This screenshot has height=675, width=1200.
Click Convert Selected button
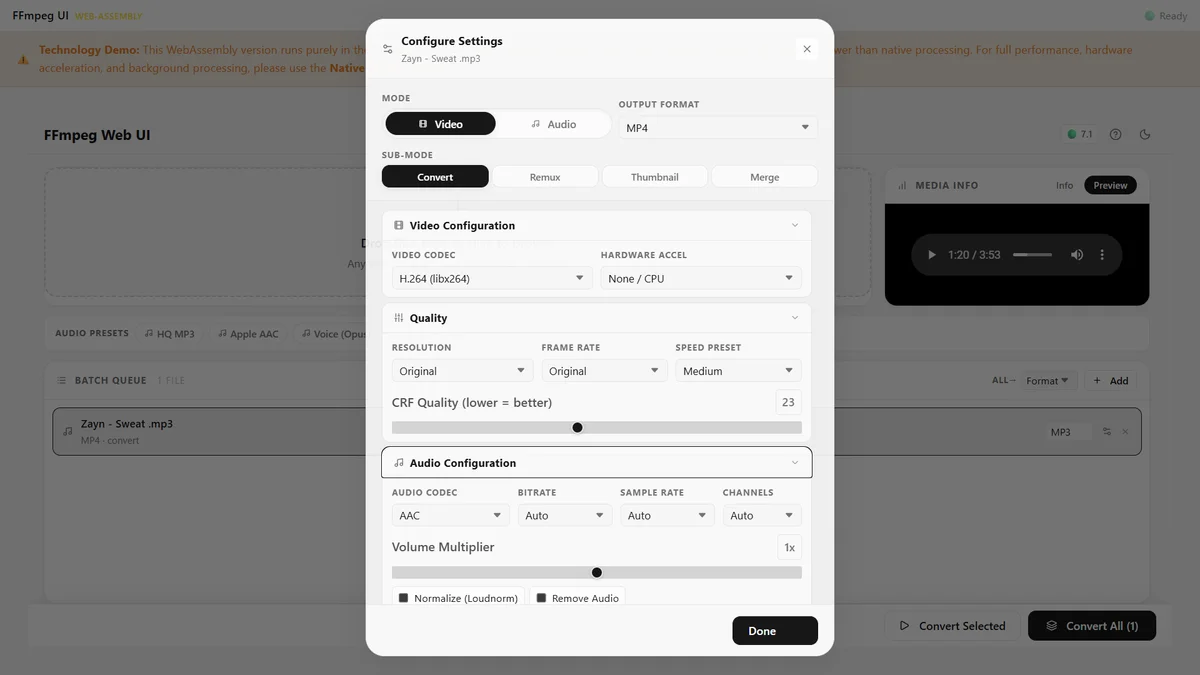tap(952, 626)
